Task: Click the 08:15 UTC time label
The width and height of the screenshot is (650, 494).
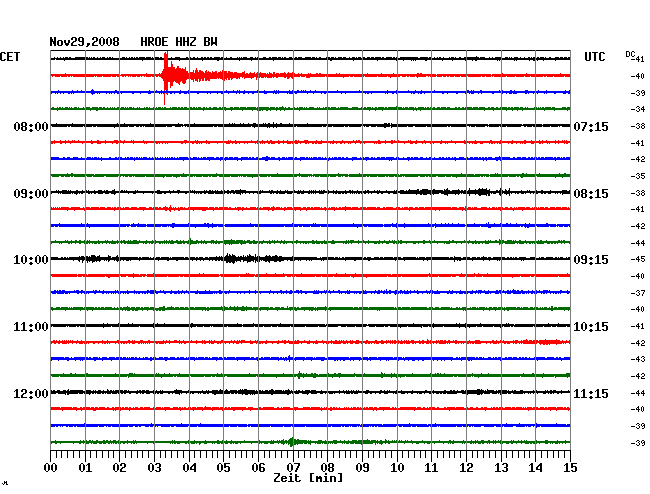Action: point(591,194)
